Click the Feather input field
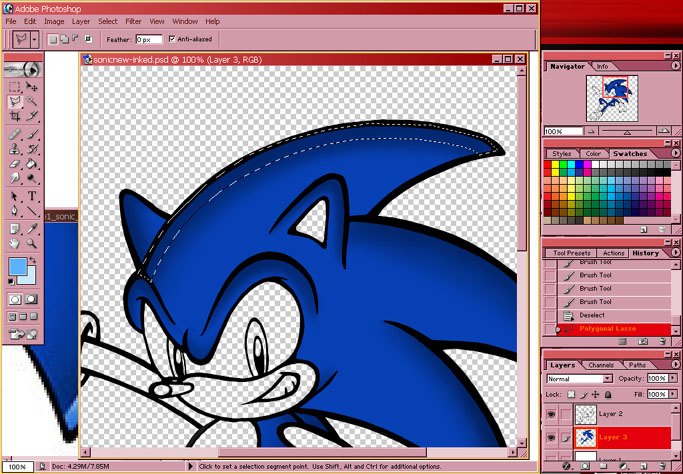Viewport: 683px width, 474px height. (149, 40)
